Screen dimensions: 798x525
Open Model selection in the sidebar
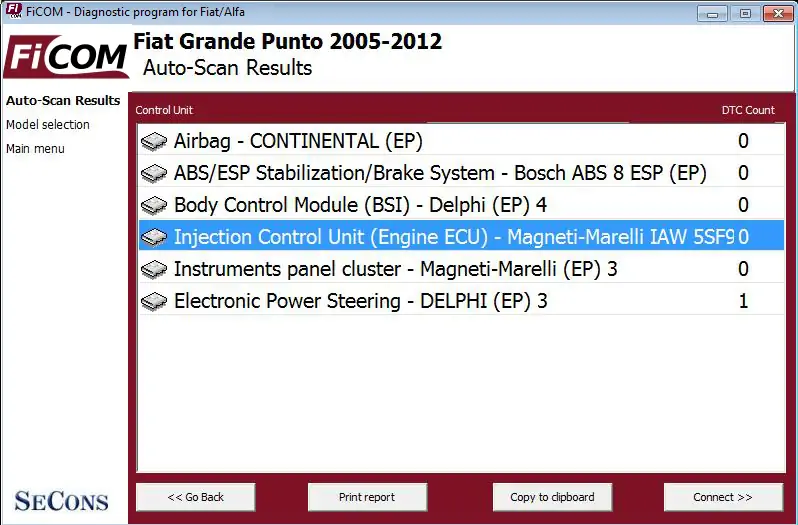coord(48,125)
